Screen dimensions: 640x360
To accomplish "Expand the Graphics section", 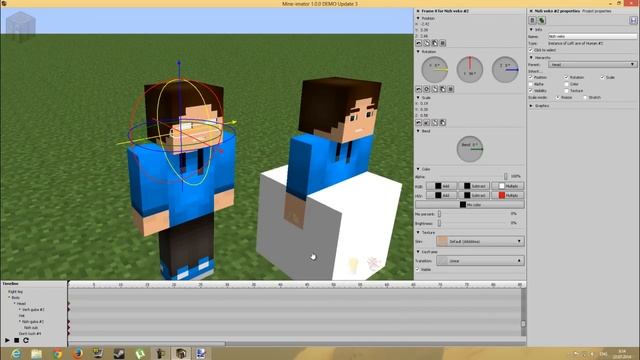I will coord(531,106).
